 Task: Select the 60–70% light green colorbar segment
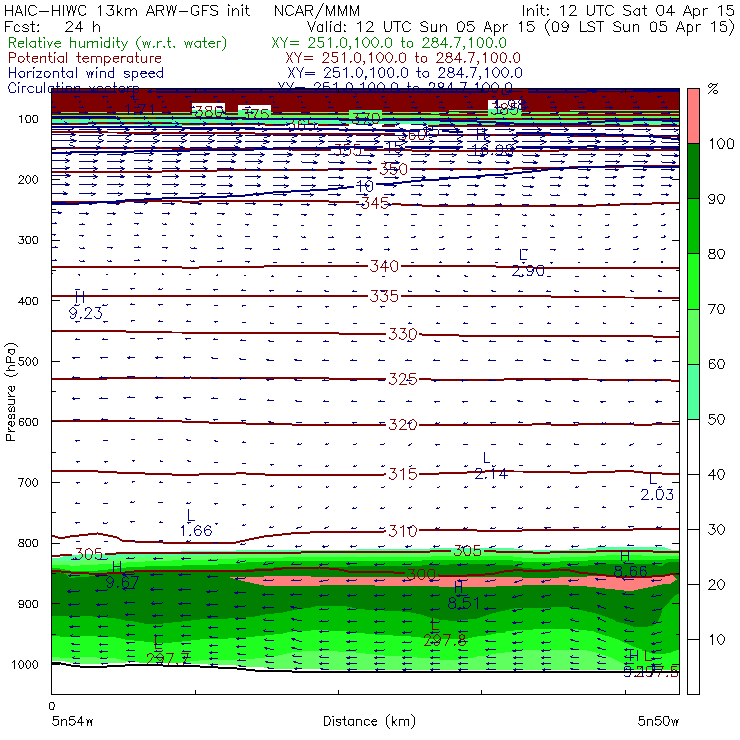(693, 336)
